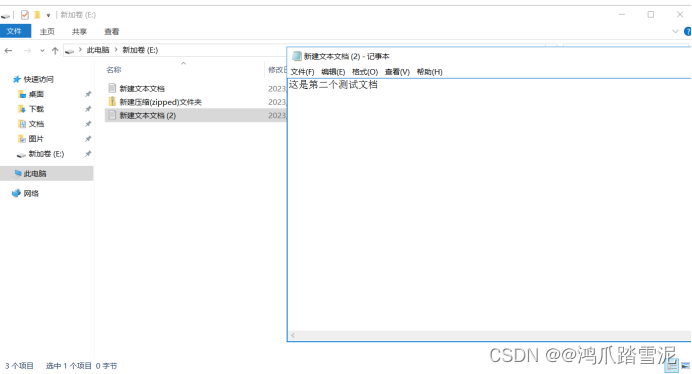The width and height of the screenshot is (692, 374).
Task: Select 下载 in navigation pane
Action: (36, 109)
